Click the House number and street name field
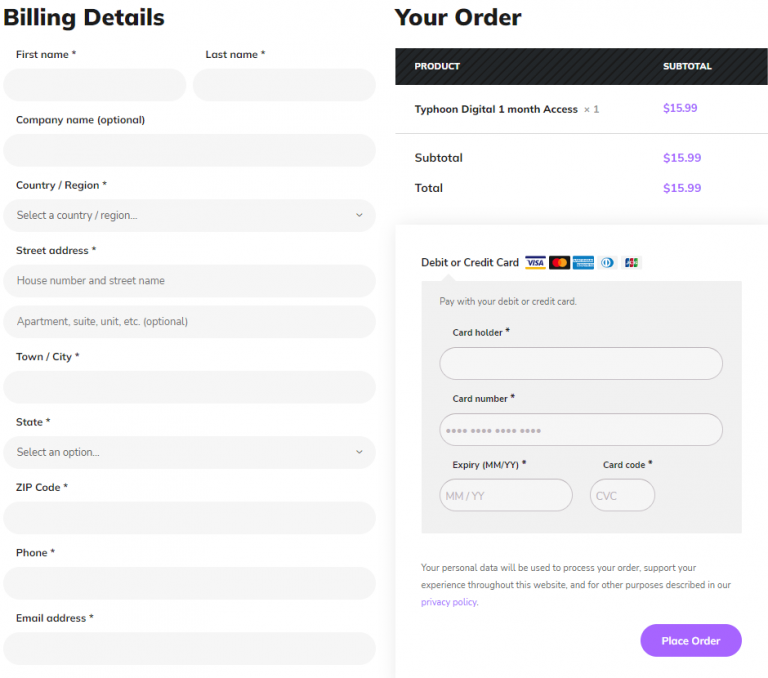Screen dimensions: 768x678 coord(190,281)
